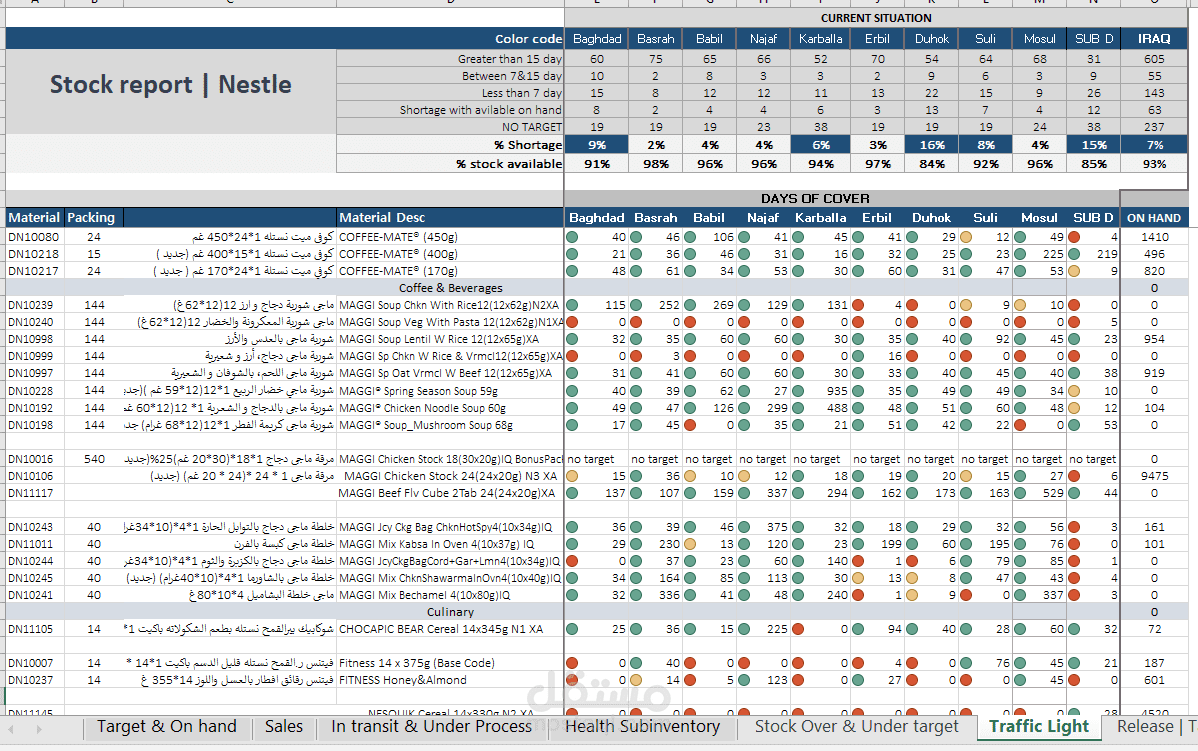Image resolution: width=1198 pixels, height=751 pixels.
Task: Click the red Karballa light in DN11105 row
Action: (798, 630)
